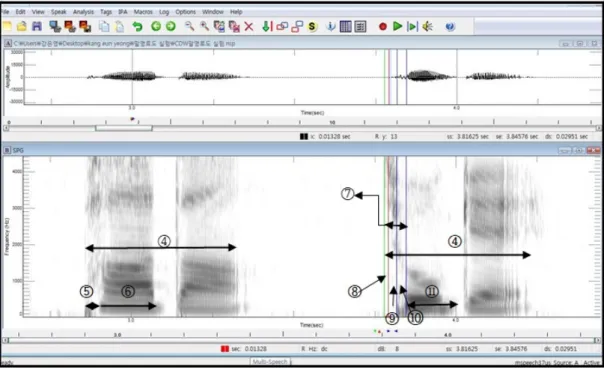Click the 'ss: 3.81625 sec' value in window A
Viewport: 604px width, 370px height.
[x=467, y=136]
